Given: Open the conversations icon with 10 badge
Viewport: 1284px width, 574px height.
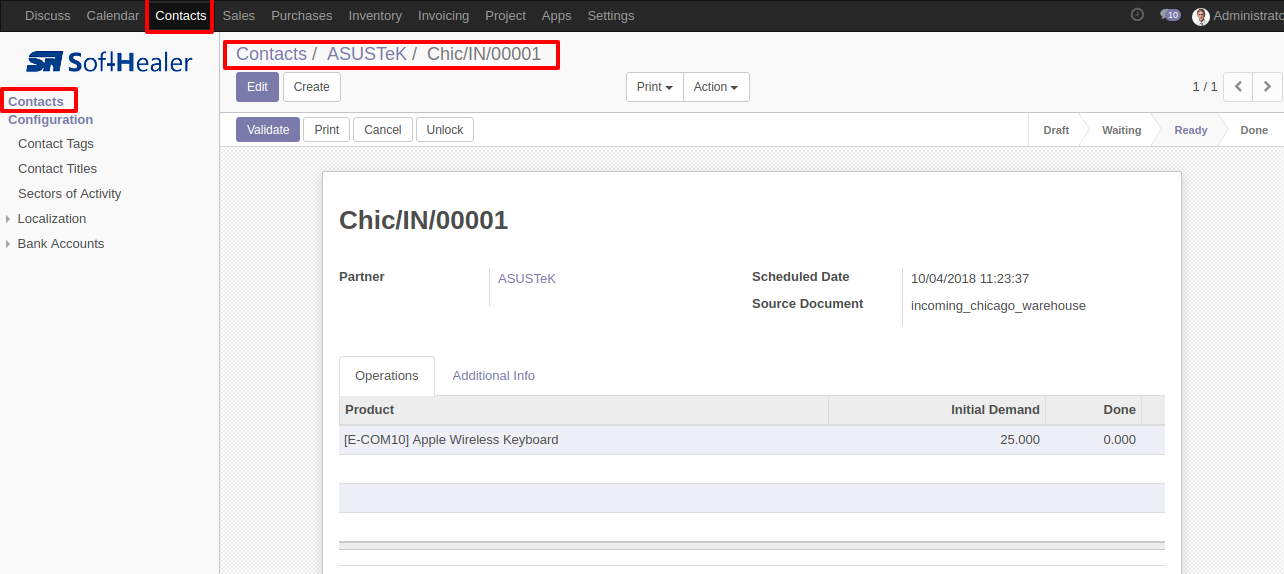Looking at the screenshot, I should 1170,15.
